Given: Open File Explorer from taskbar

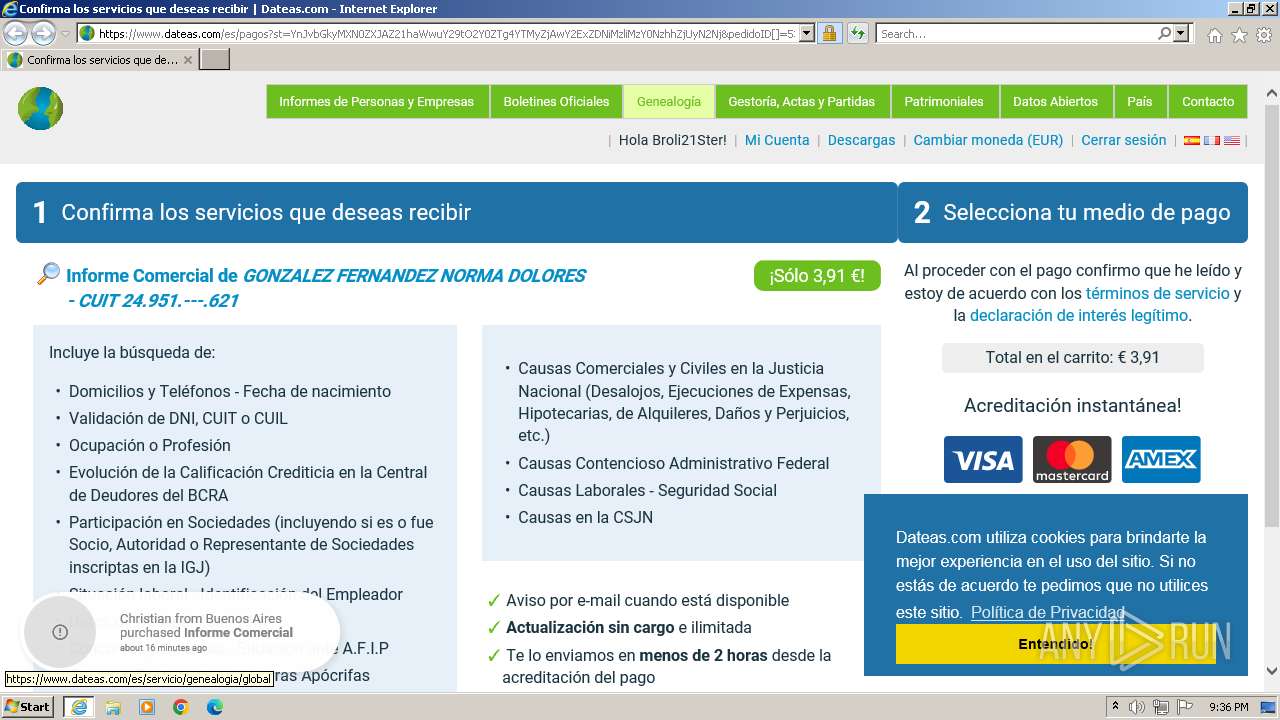Looking at the screenshot, I should pos(113,707).
